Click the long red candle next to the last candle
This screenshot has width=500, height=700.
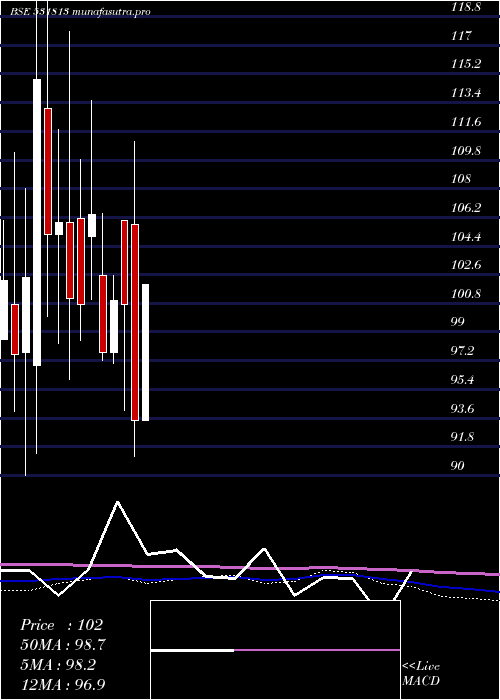135,322
